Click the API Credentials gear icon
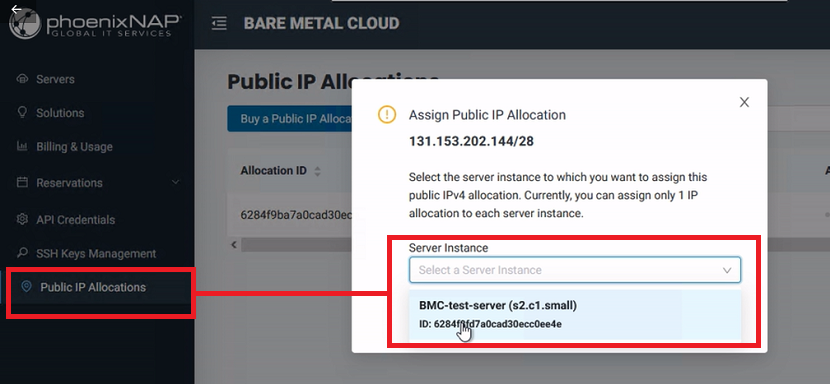This screenshot has width=830, height=384. pos(22,219)
